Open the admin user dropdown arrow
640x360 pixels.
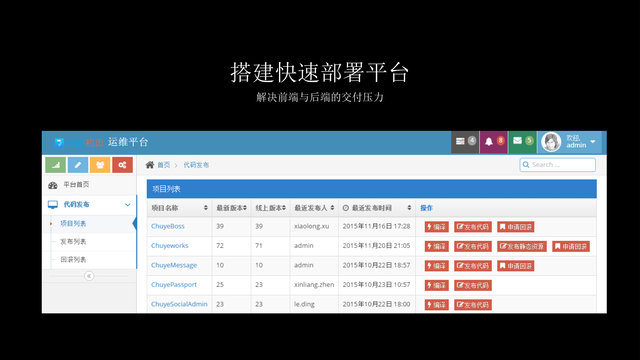click(593, 142)
